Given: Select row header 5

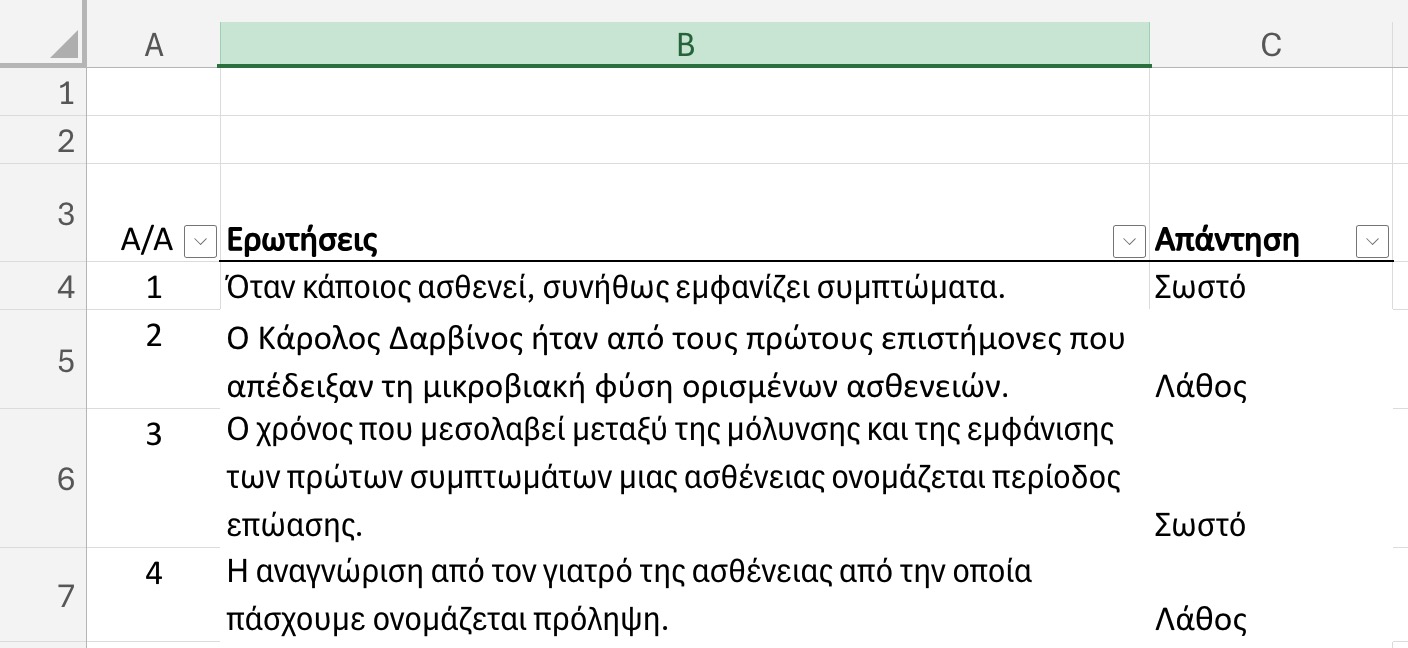Looking at the screenshot, I should tap(45, 361).
